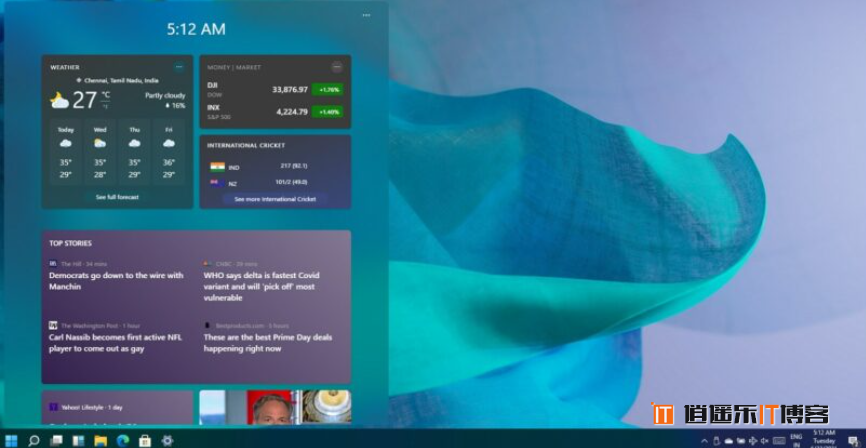Viewport: 866px width, 448px height.
Task: Click TOP STORIES heading
Action: pos(70,243)
